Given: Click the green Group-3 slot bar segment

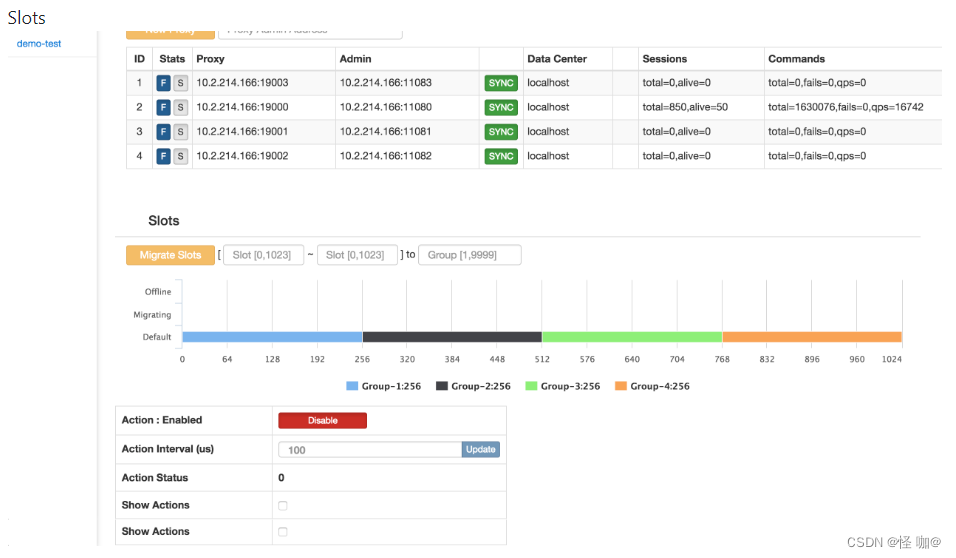Looking at the screenshot, I should coord(631,337).
